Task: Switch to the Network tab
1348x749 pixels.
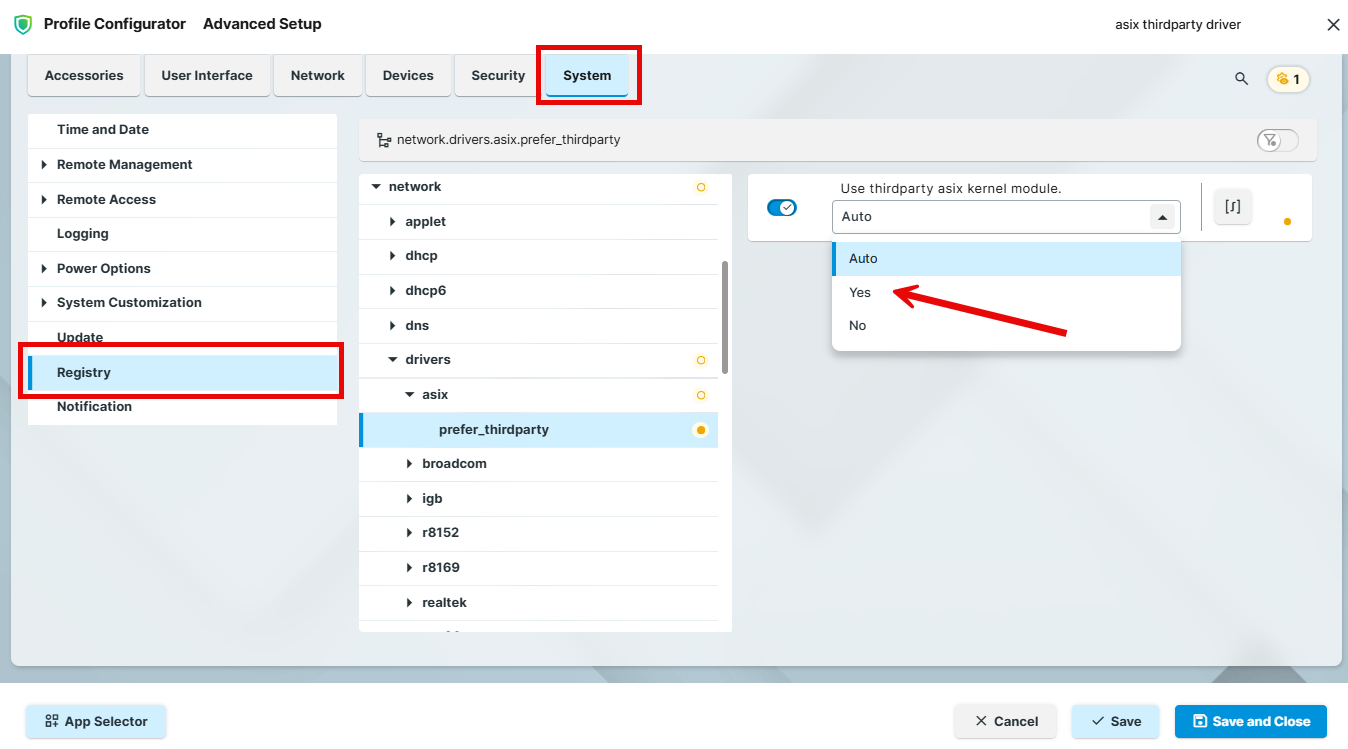Action: tap(317, 76)
